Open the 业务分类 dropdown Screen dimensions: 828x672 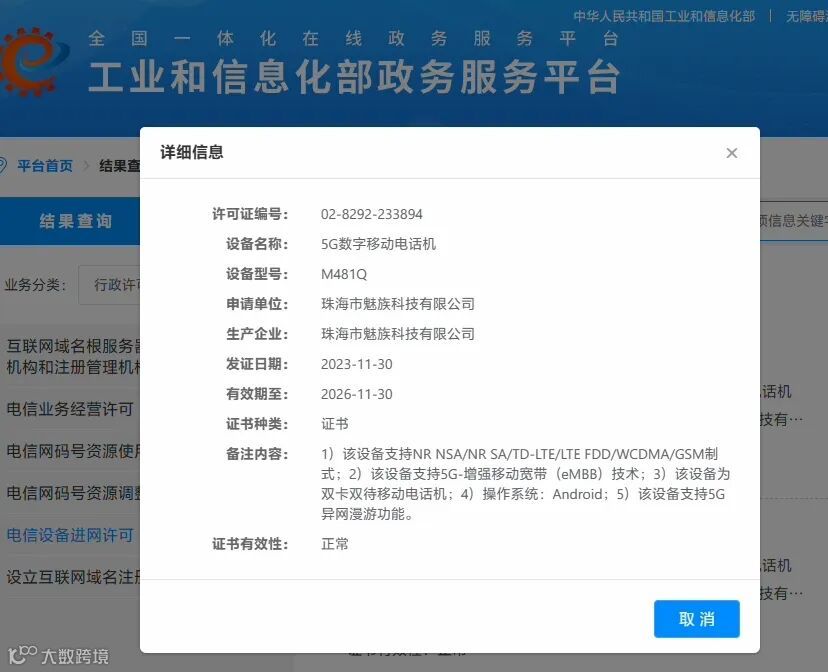(x=110, y=285)
